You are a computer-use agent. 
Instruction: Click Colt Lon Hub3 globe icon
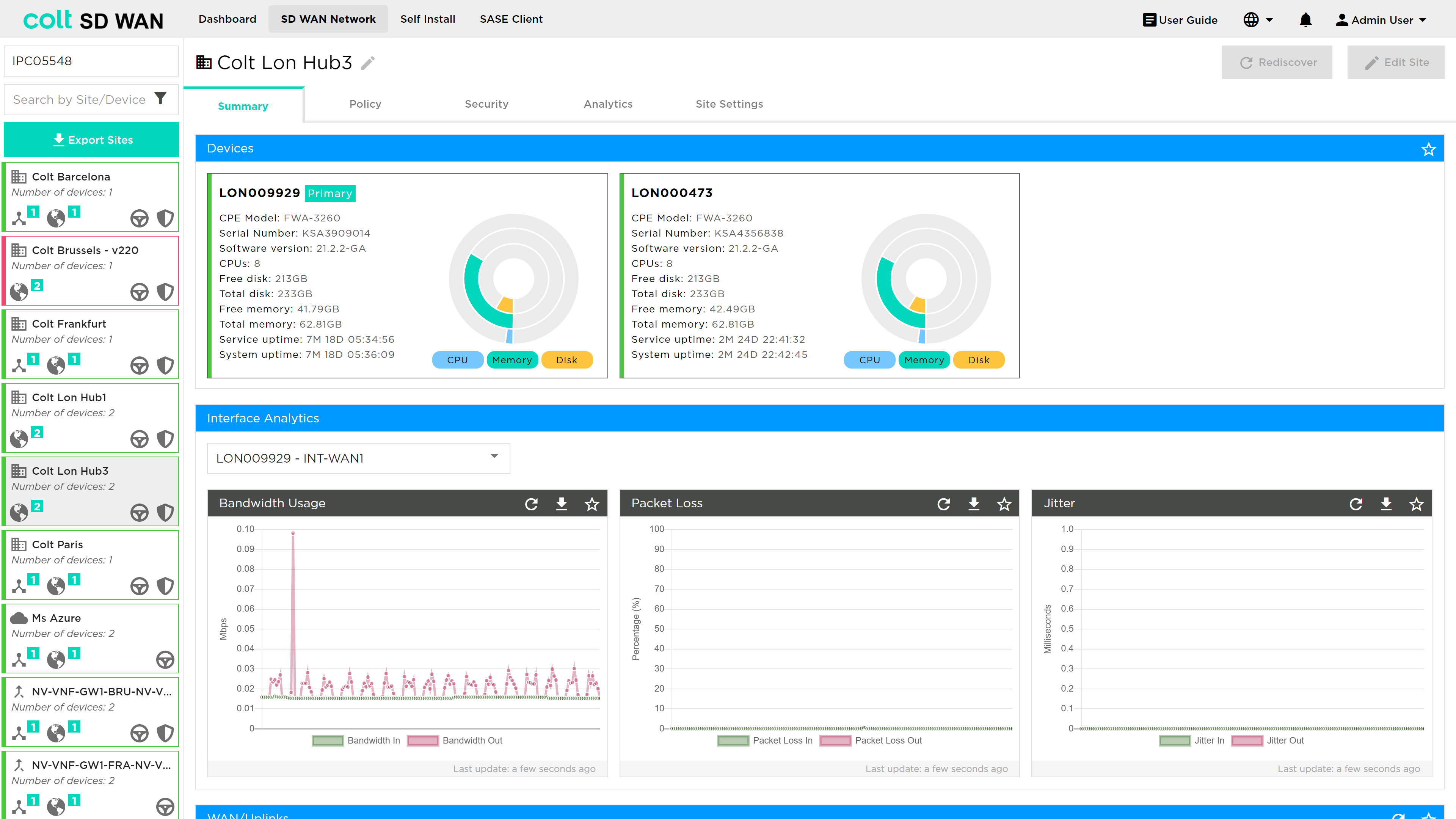[x=19, y=512]
